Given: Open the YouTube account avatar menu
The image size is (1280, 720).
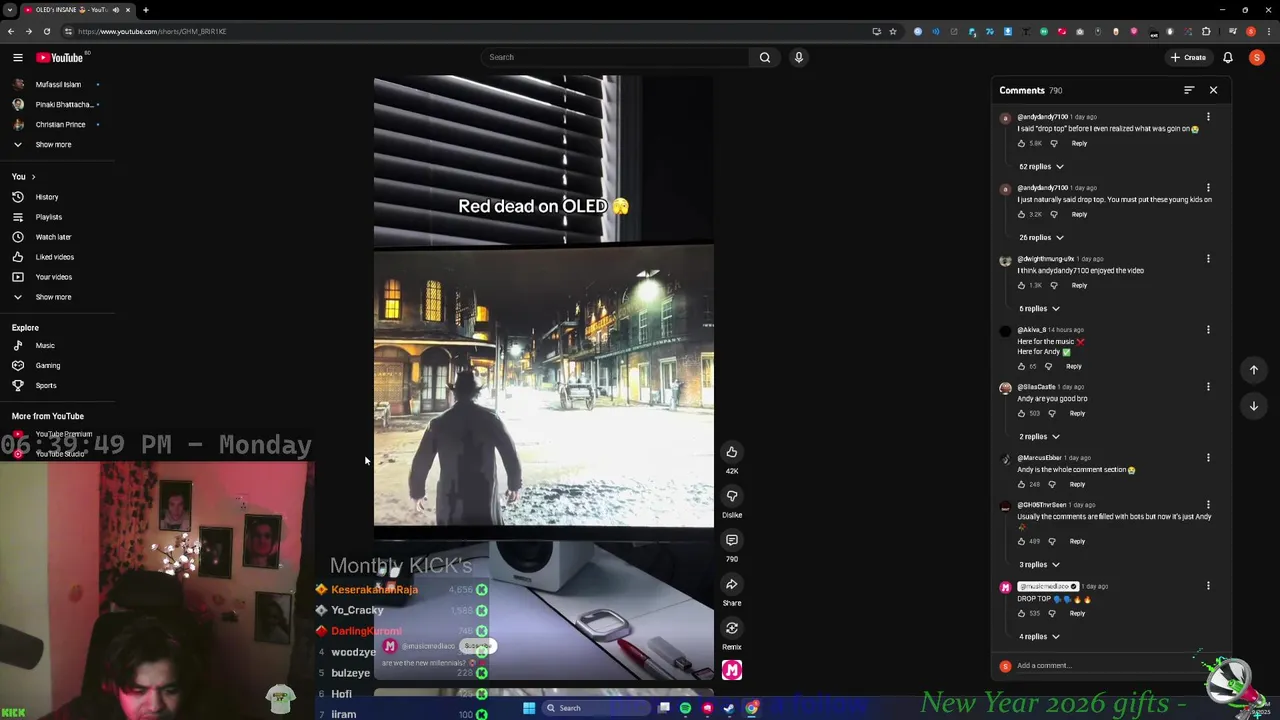Looking at the screenshot, I should point(1257,57).
